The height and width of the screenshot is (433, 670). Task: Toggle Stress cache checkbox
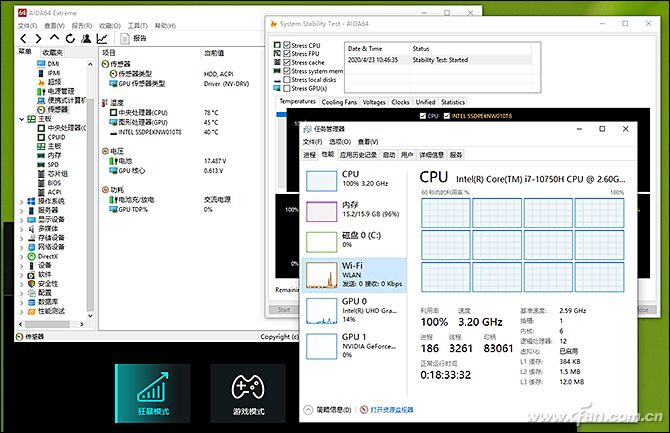[x=287, y=62]
